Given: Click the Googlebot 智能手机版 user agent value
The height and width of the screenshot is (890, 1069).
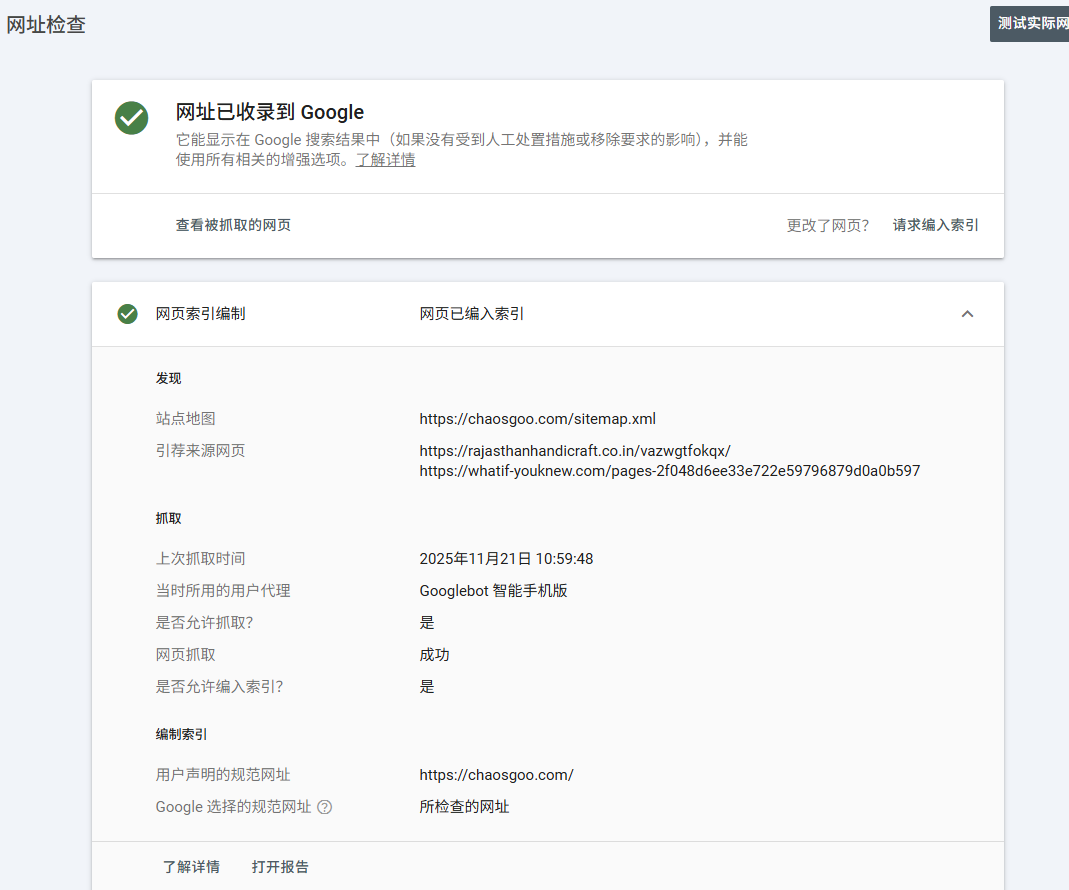Looking at the screenshot, I should point(493,591).
